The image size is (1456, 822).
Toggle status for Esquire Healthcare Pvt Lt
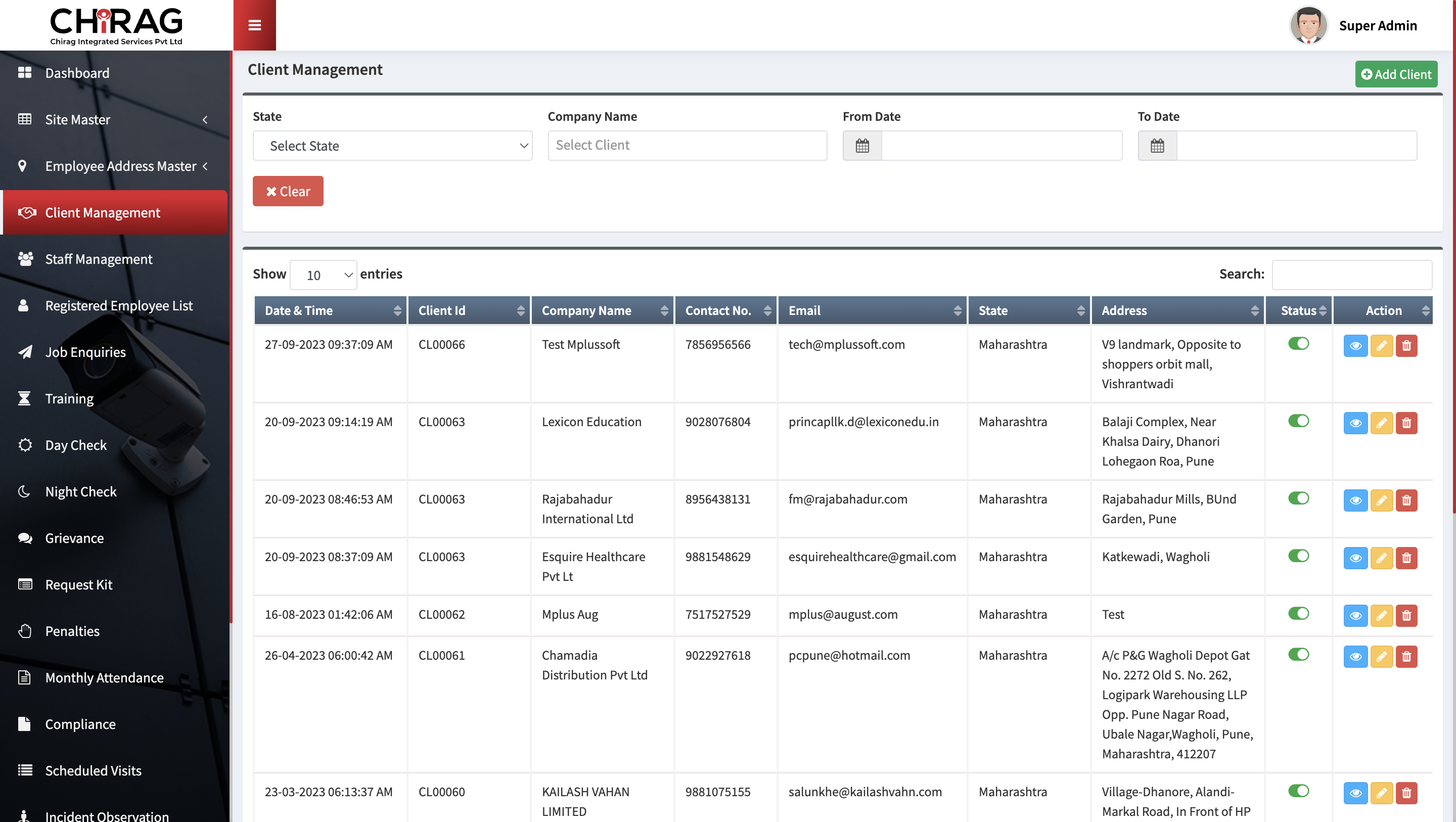click(1298, 556)
